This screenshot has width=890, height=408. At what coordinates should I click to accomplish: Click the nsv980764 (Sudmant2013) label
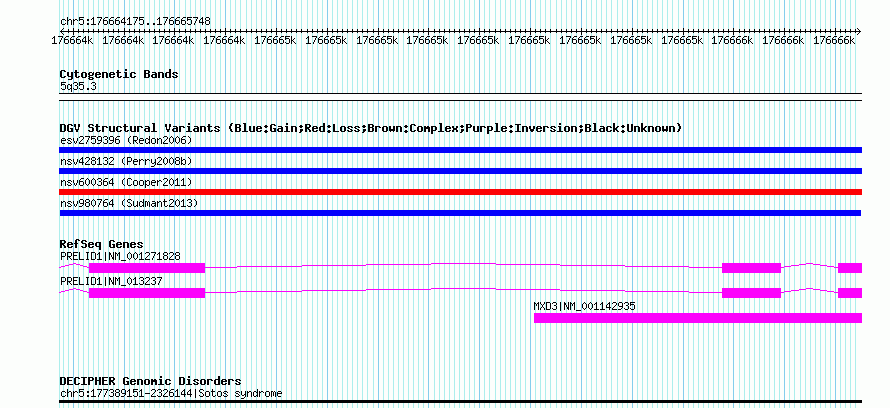pyautogui.click(x=129, y=203)
